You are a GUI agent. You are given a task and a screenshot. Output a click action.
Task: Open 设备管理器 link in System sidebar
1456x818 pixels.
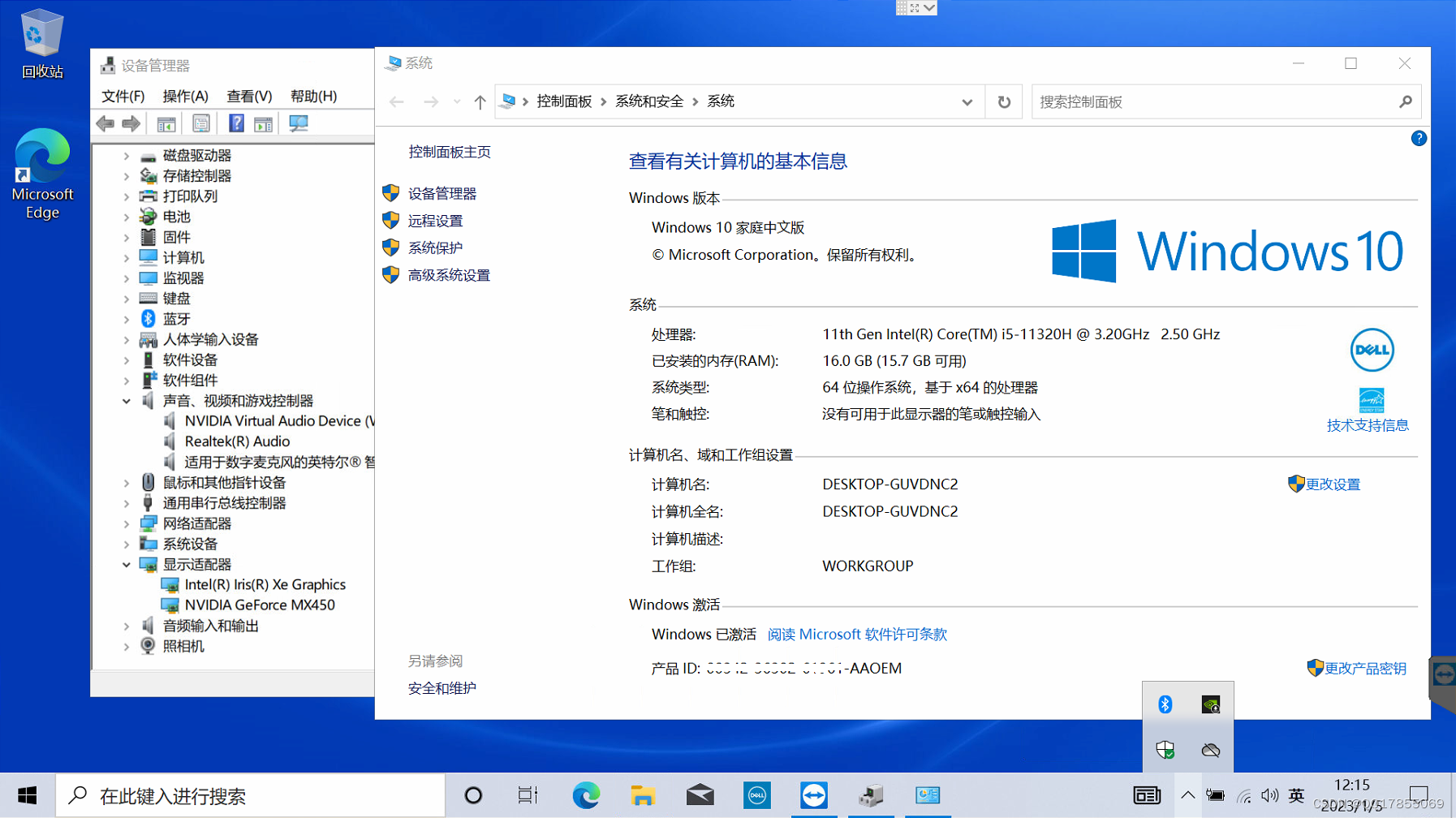point(442,193)
